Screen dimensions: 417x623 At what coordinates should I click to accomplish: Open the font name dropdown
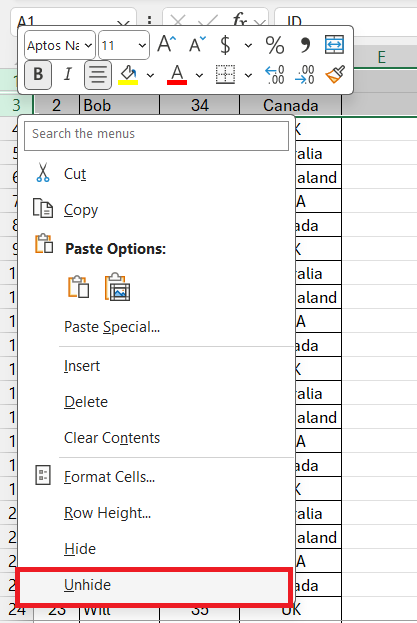89,45
